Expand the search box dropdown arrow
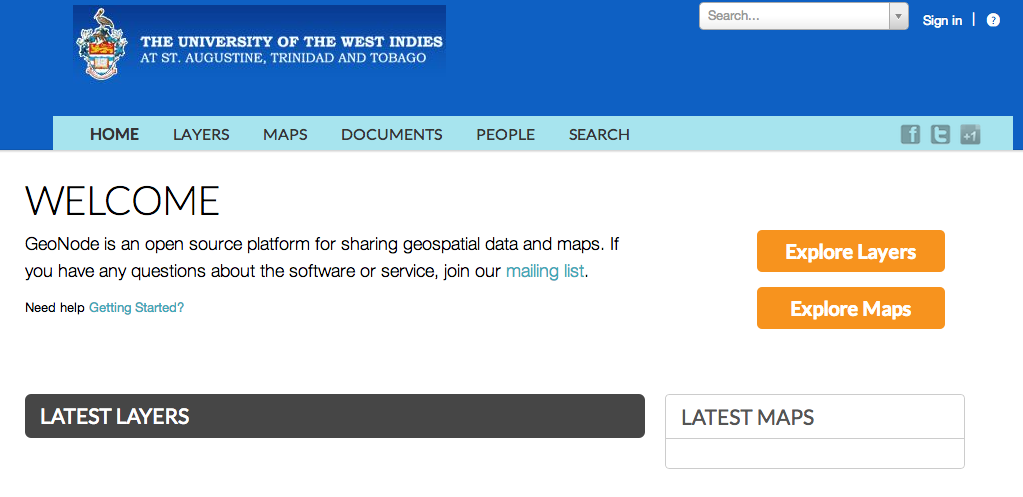Screen dimensions: 1023x497 (x=898, y=16)
